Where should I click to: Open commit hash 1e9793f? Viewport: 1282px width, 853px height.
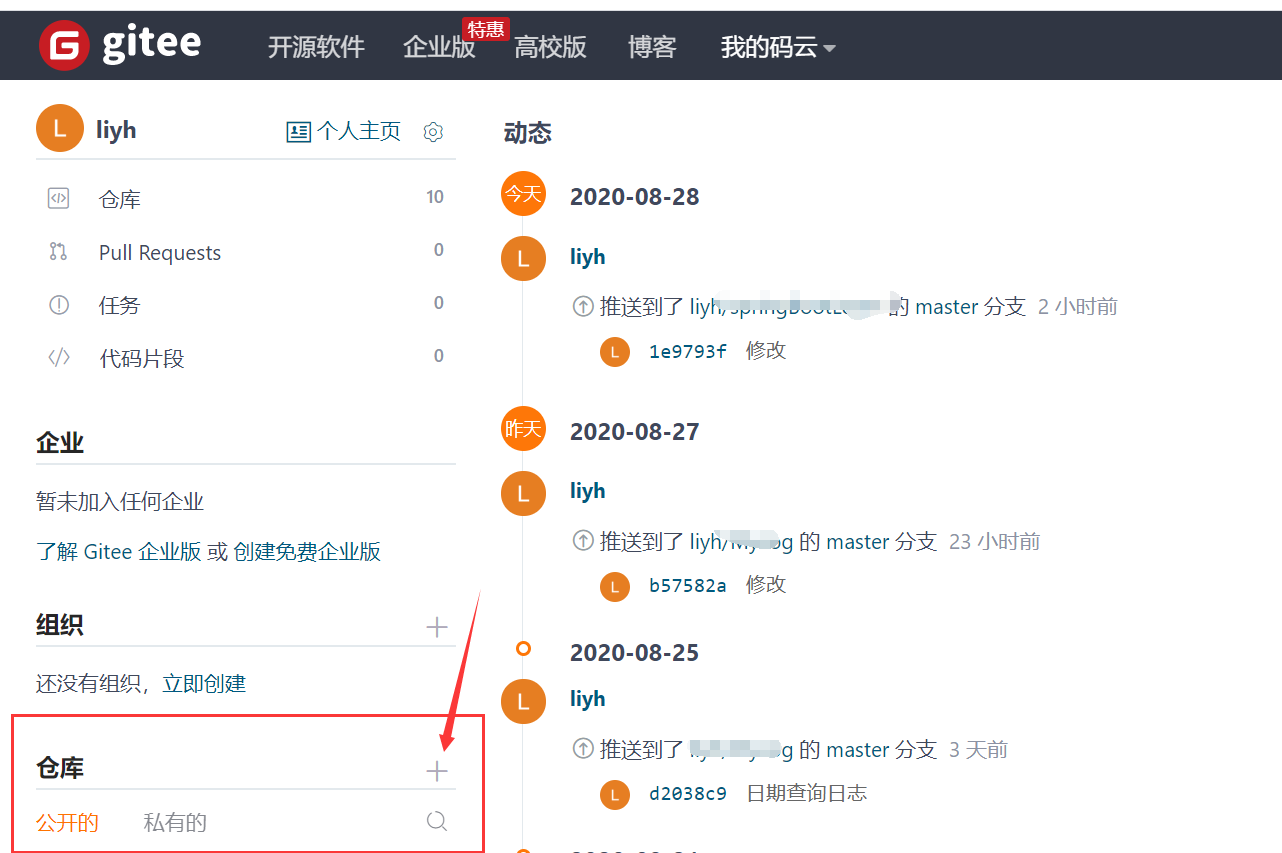point(688,352)
